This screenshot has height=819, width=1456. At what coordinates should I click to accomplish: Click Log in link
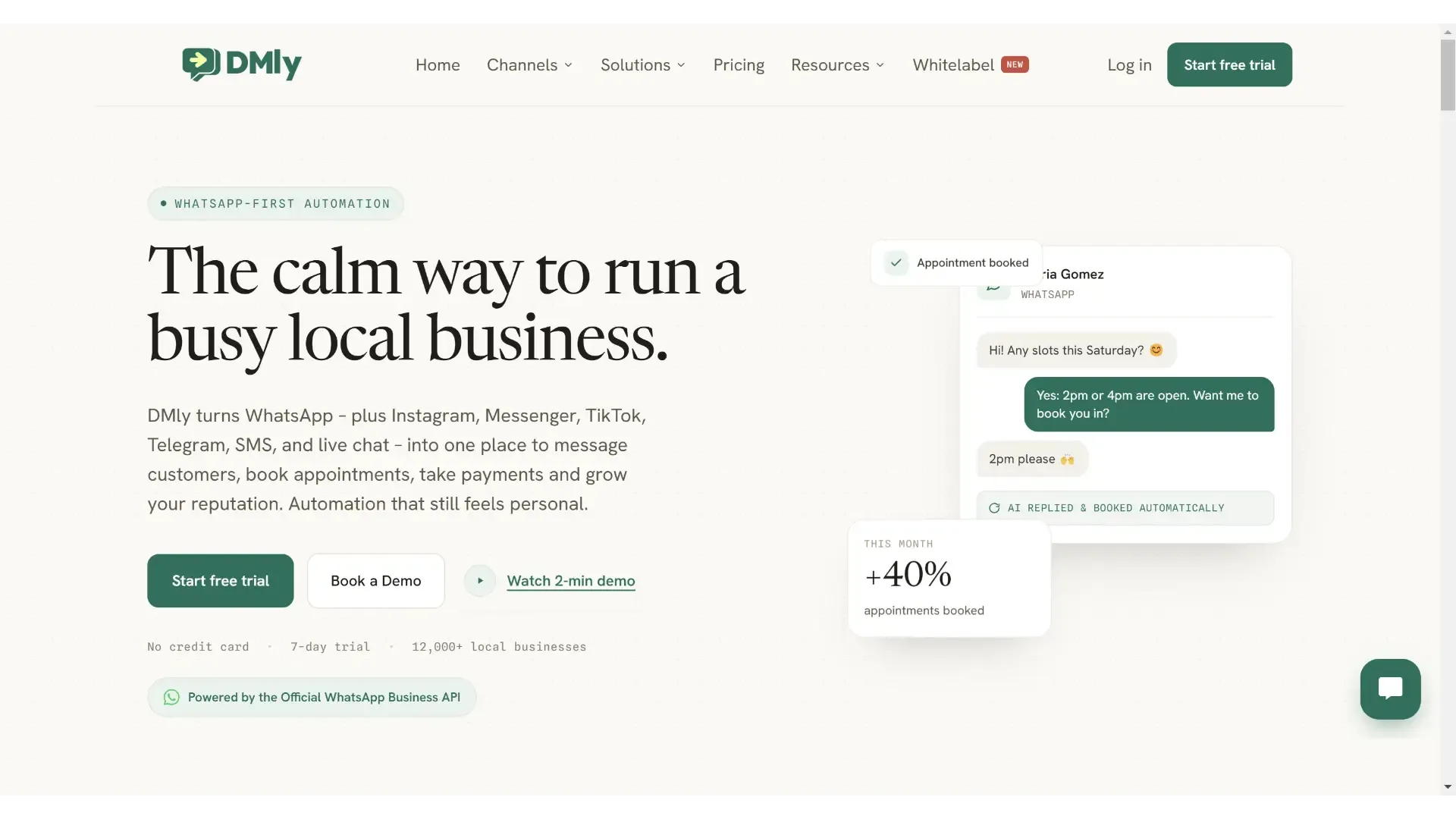point(1129,65)
